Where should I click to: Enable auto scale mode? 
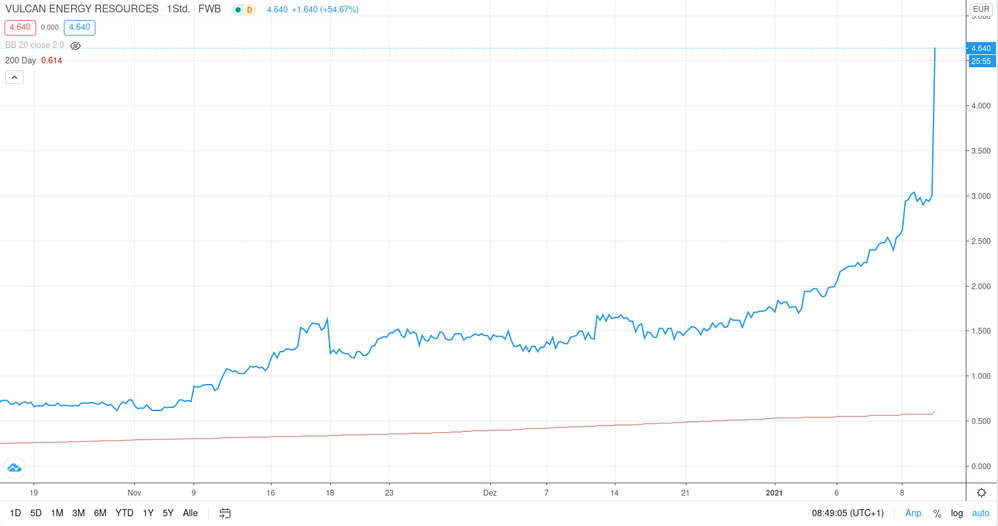tap(980, 513)
